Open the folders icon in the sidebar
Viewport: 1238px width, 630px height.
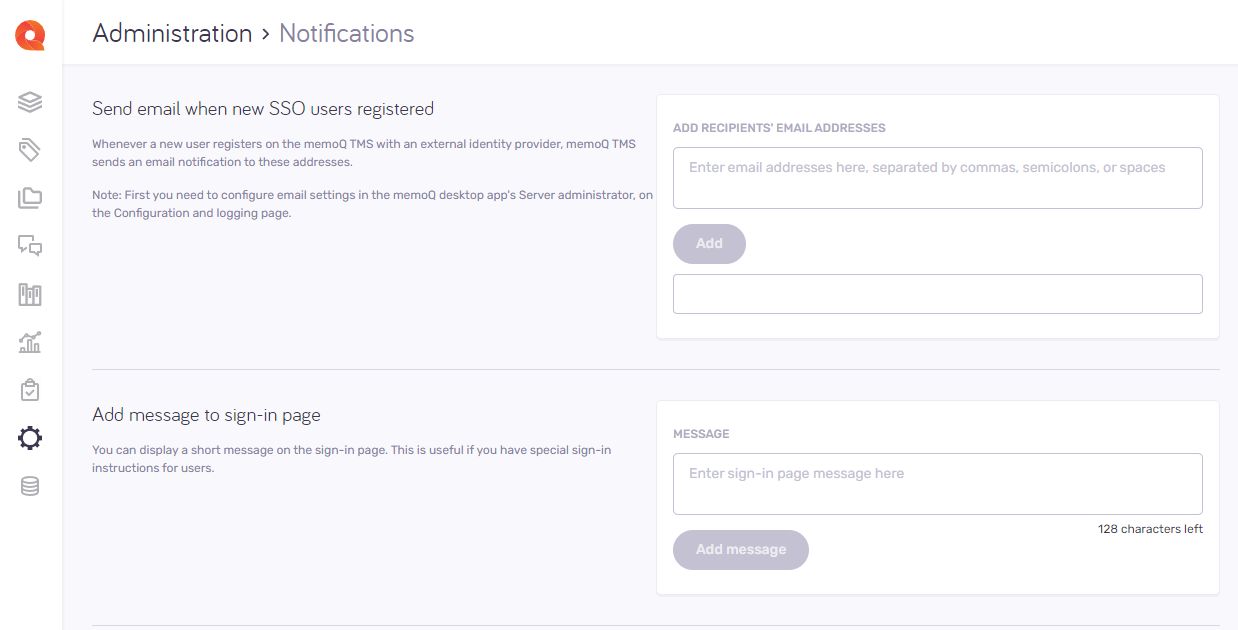(x=29, y=197)
